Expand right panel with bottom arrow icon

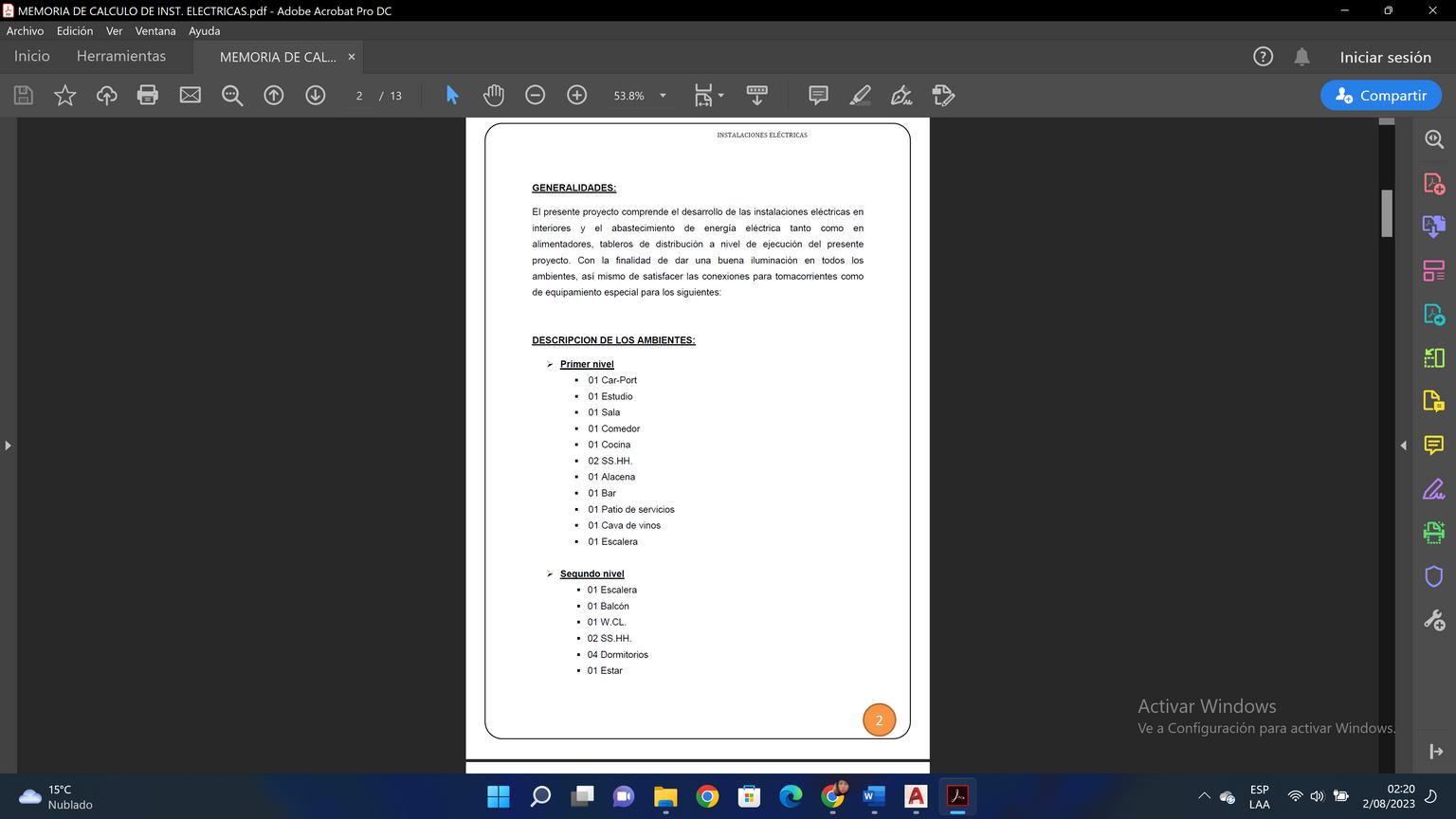coord(1435,752)
